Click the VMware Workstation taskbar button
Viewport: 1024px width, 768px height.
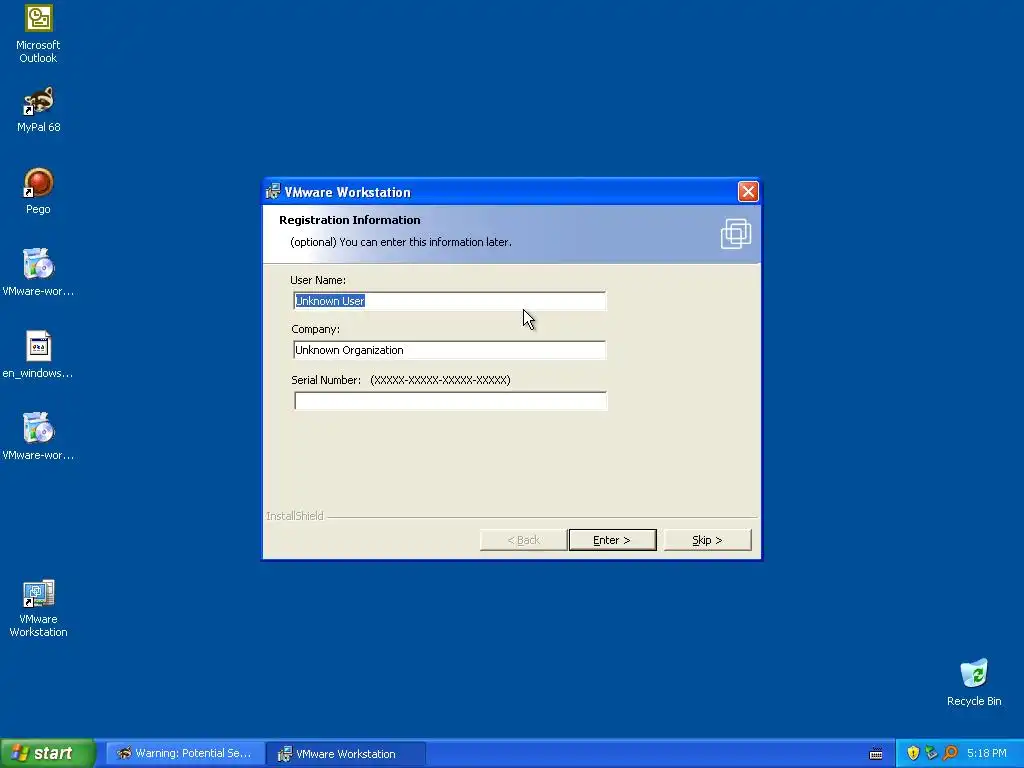tap(346, 754)
